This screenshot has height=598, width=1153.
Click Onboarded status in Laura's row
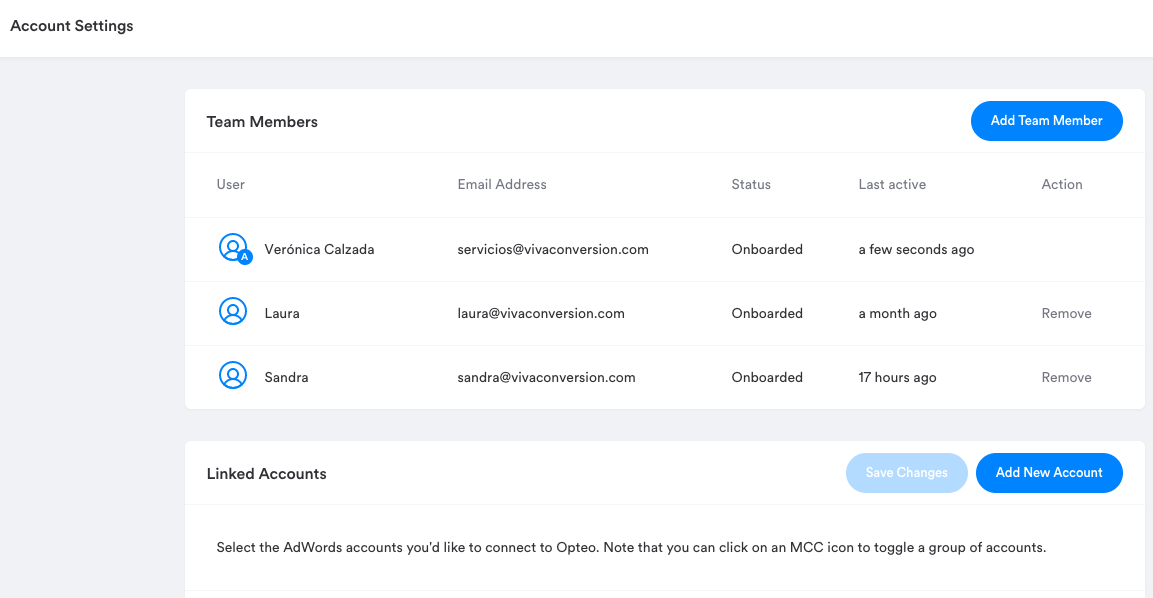pyautogui.click(x=767, y=313)
